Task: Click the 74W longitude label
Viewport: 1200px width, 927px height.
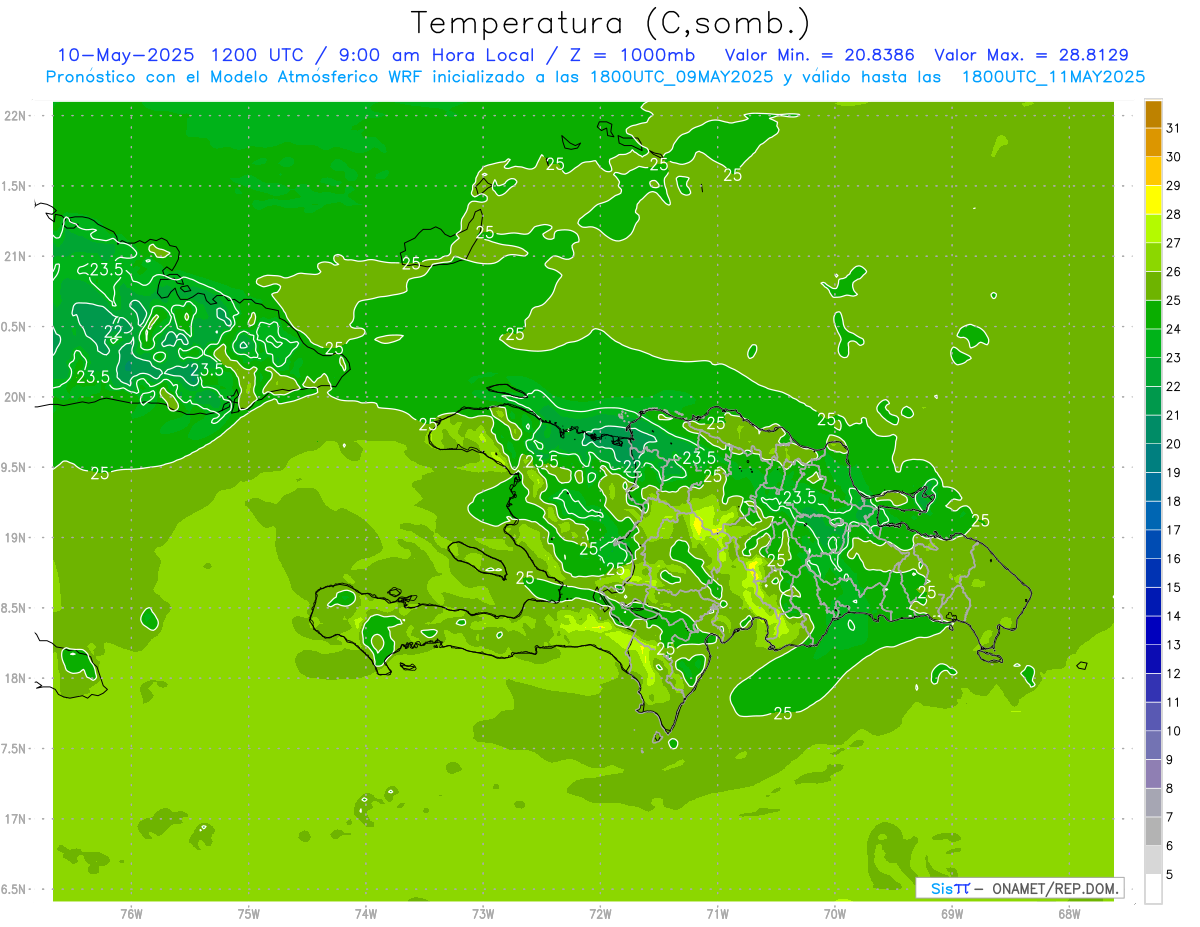Action: coord(366,914)
